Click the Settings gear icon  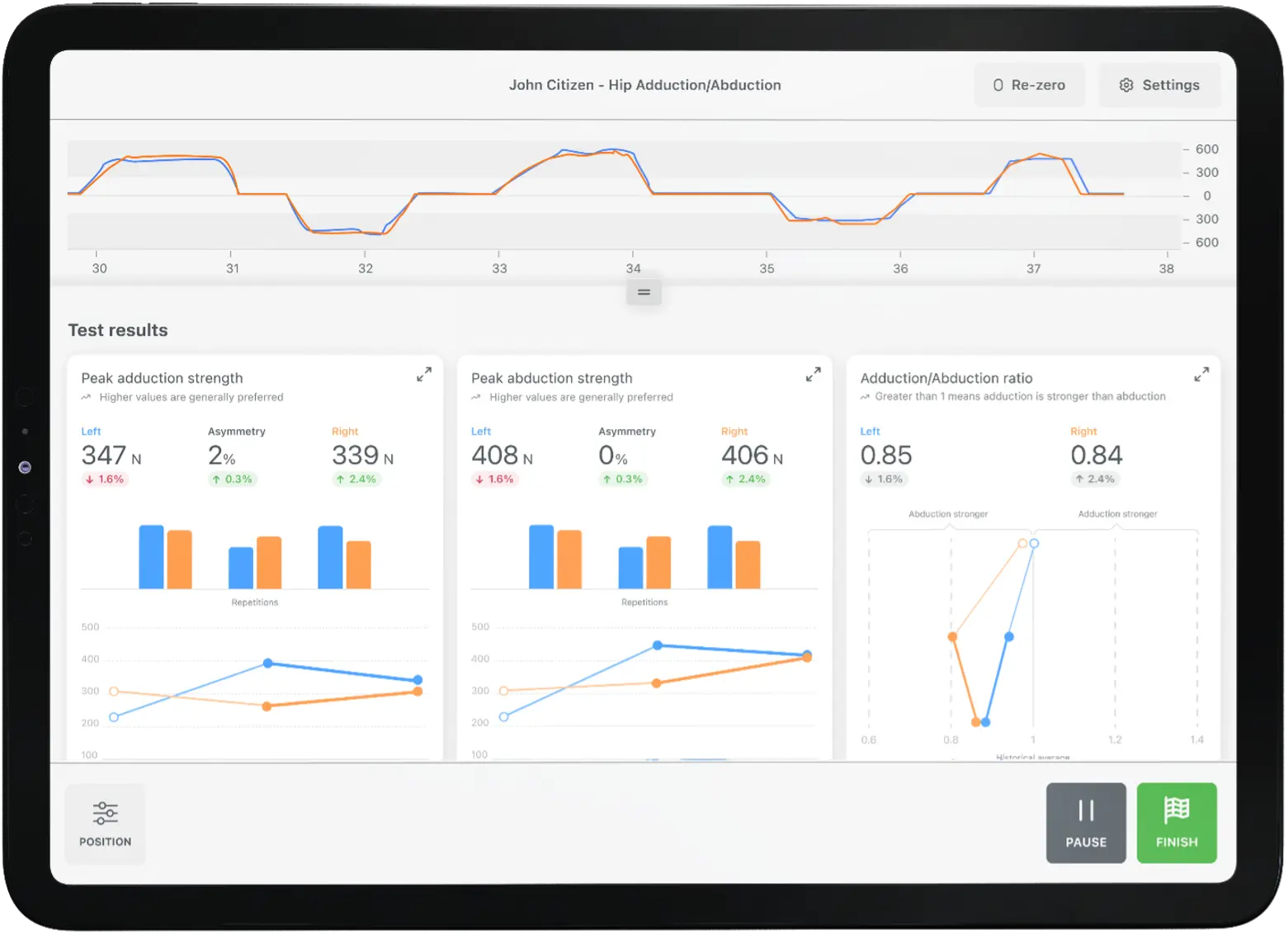tap(1125, 84)
